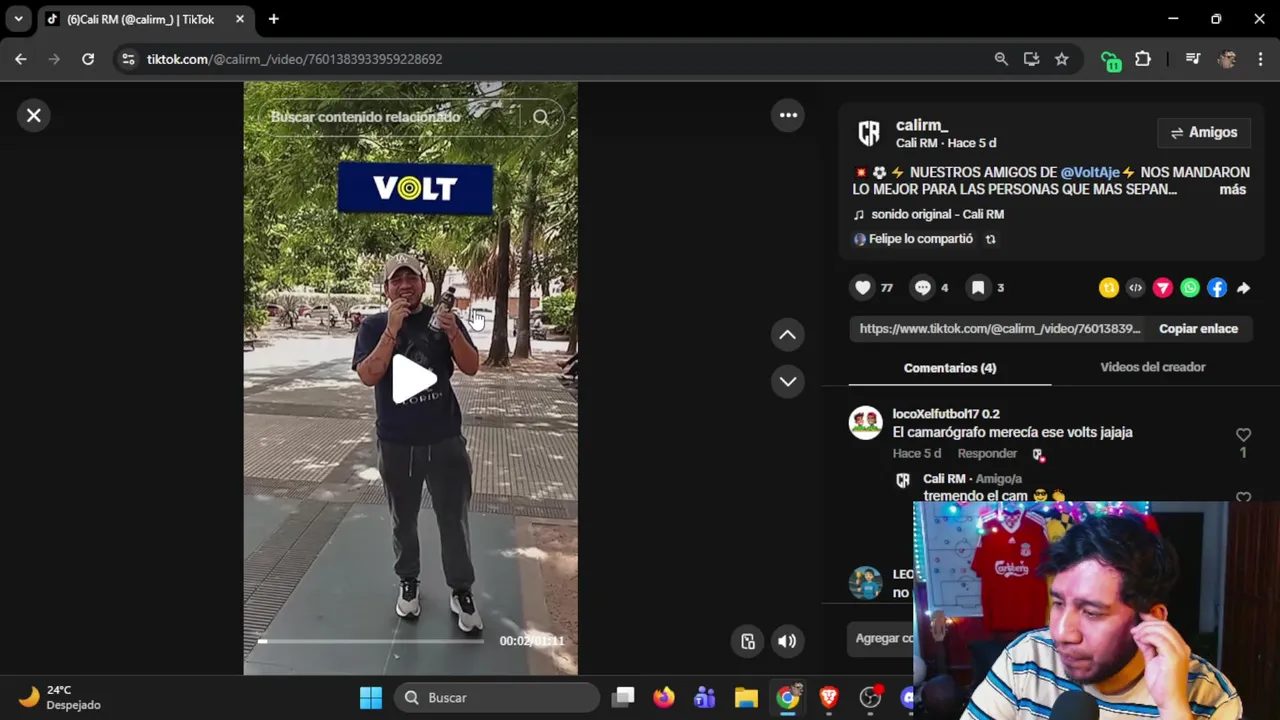Open the Cali RM profile avatar
Image resolution: width=1280 pixels, height=720 pixels.
(x=869, y=132)
